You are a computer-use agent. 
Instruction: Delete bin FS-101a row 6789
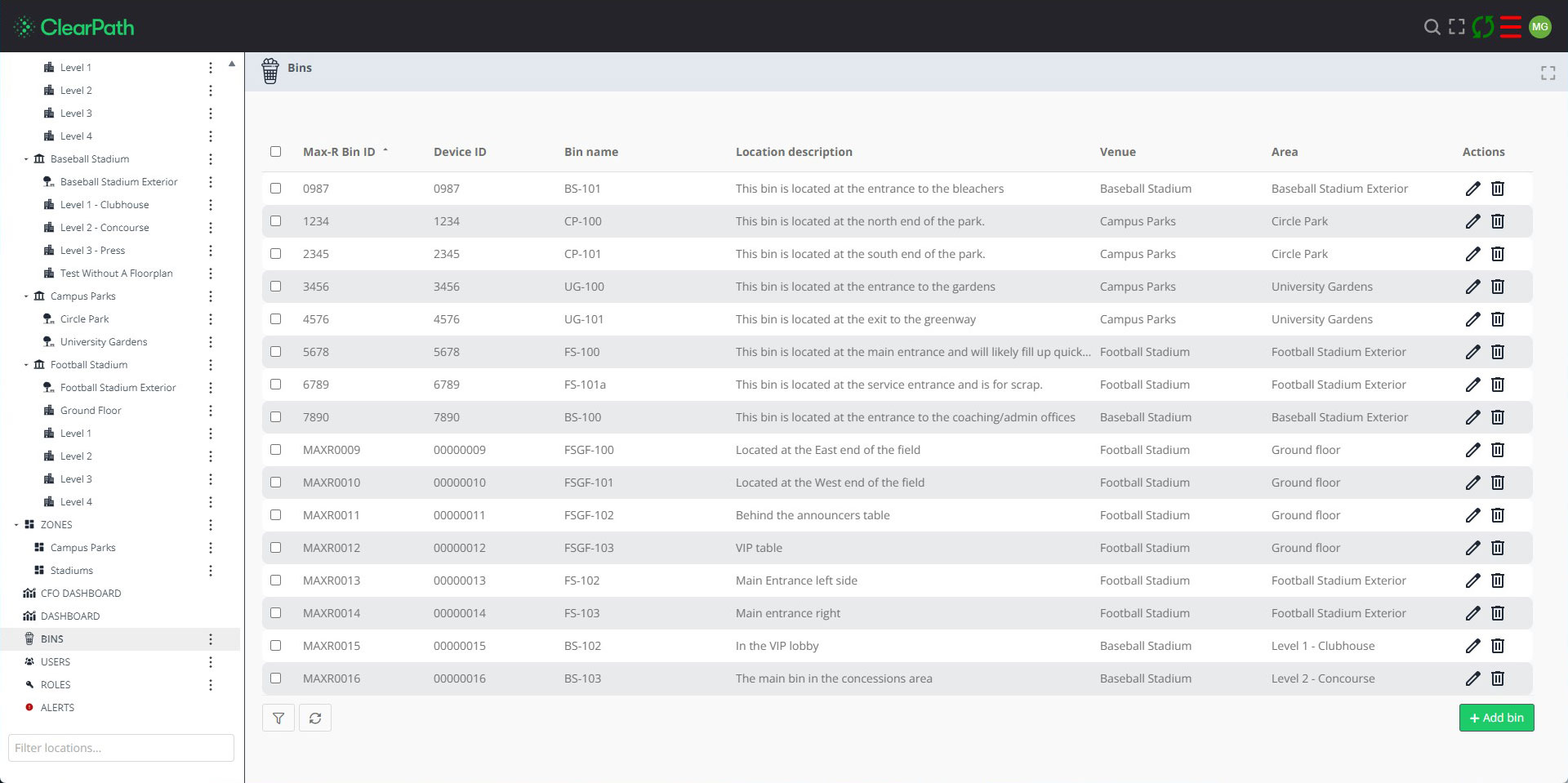1498,385
